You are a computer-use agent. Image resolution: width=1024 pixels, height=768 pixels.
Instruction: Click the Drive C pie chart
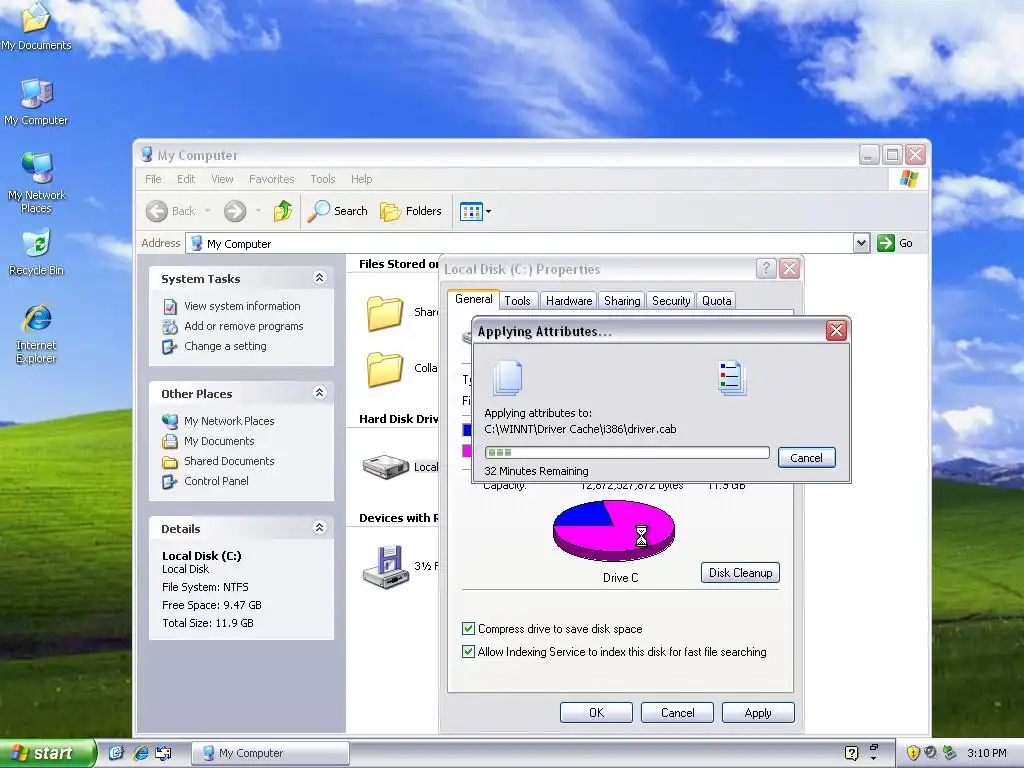pos(614,530)
